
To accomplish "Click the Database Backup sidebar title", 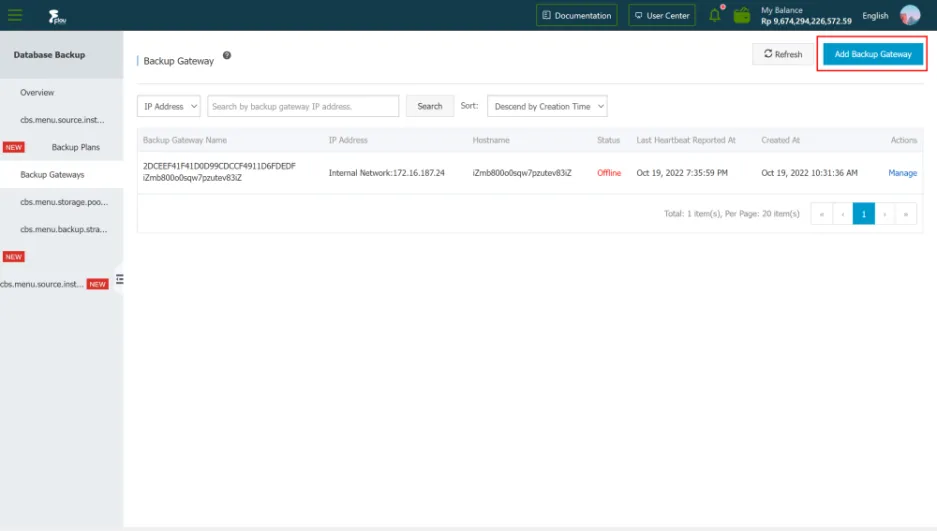I will tap(50, 54).
